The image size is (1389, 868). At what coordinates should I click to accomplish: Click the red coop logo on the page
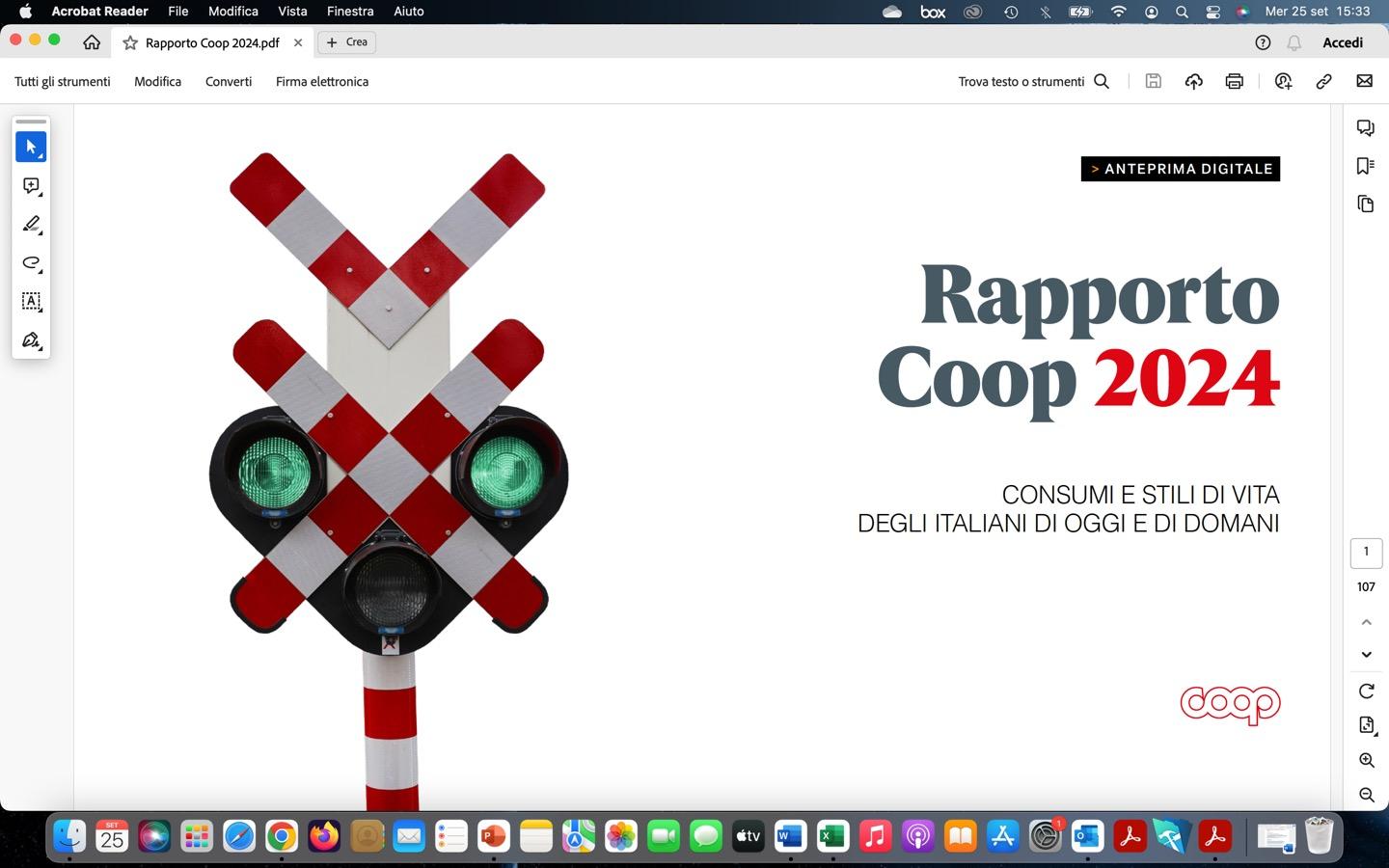click(x=1230, y=705)
